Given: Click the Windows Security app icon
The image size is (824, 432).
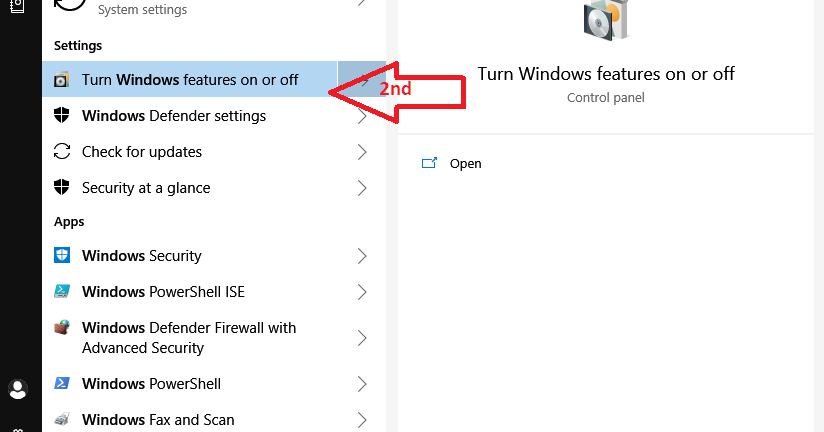Looking at the screenshot, I should tap(62, 255).
